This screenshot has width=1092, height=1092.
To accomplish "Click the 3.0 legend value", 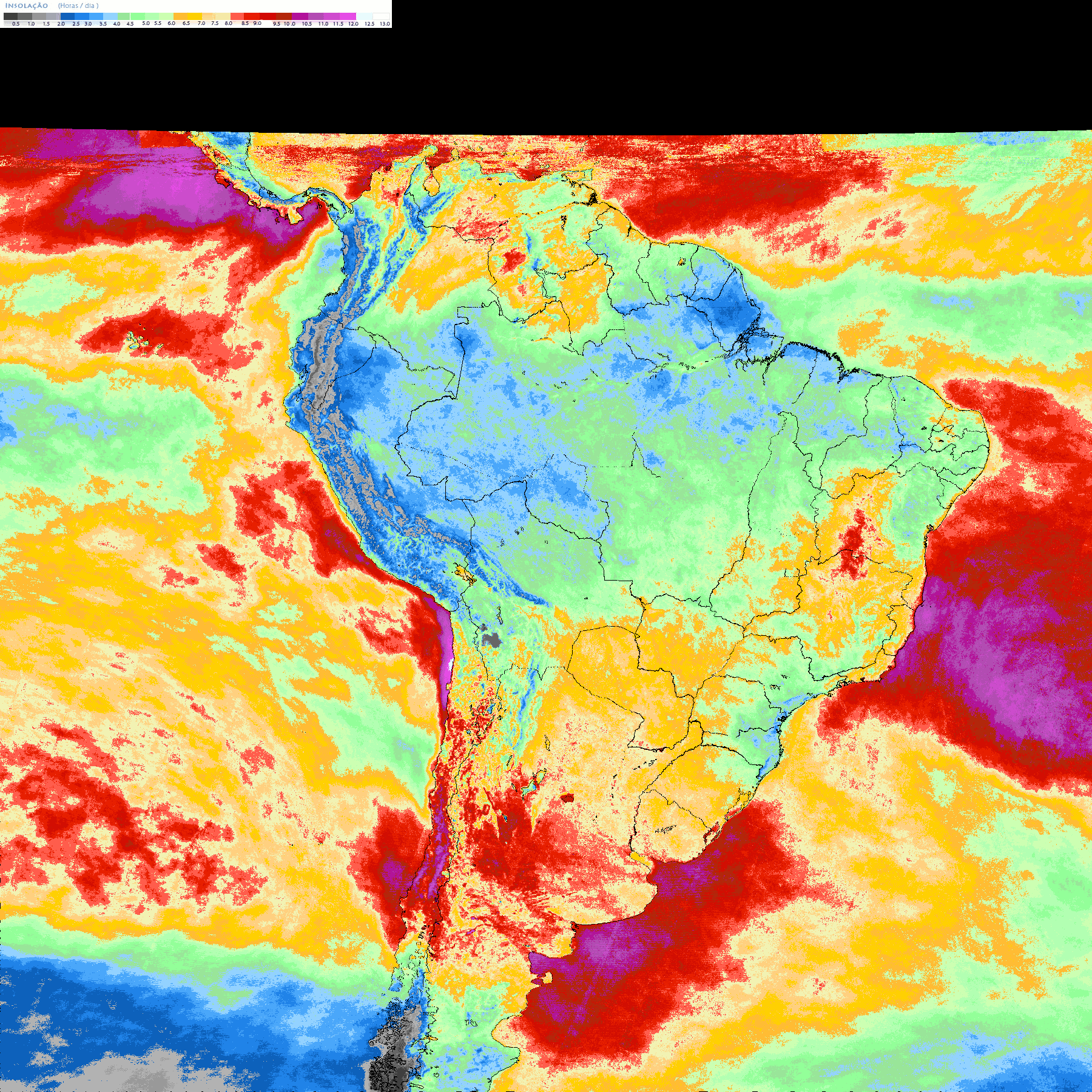I will pos(88,24).
